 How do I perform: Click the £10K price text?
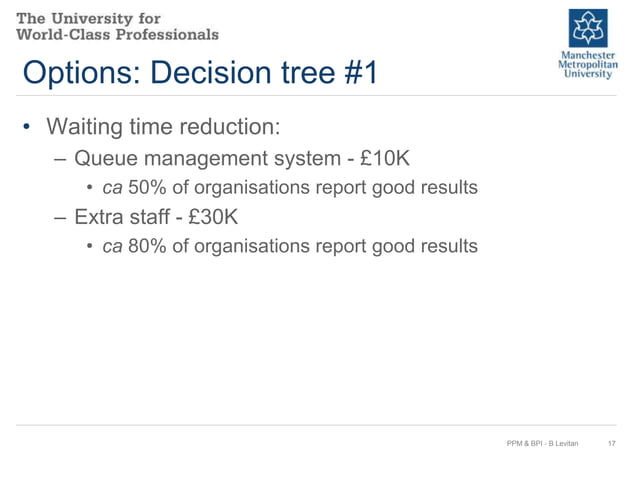click(385, 158)
